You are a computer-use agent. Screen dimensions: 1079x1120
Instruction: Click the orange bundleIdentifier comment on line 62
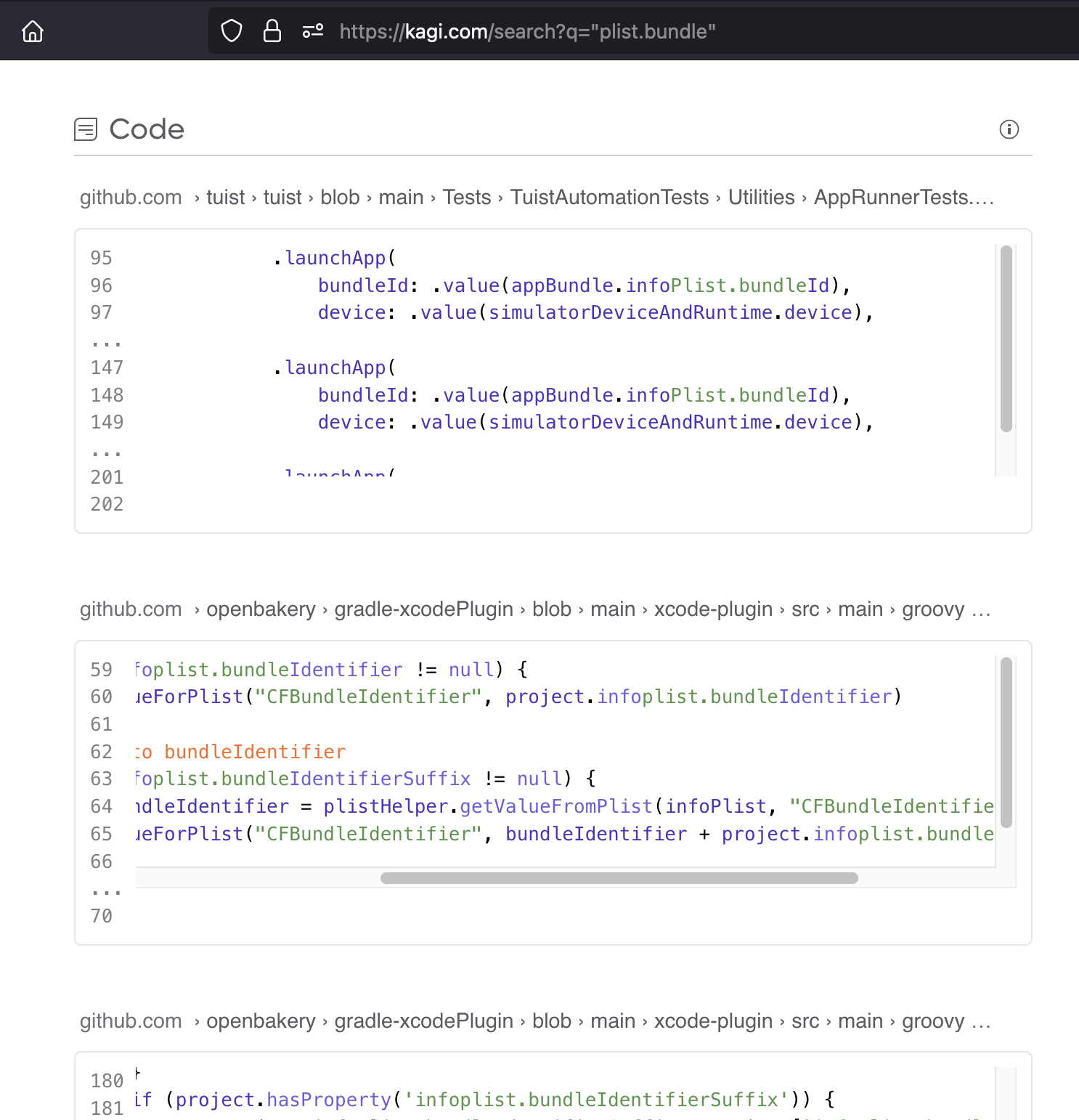(254, 752)
